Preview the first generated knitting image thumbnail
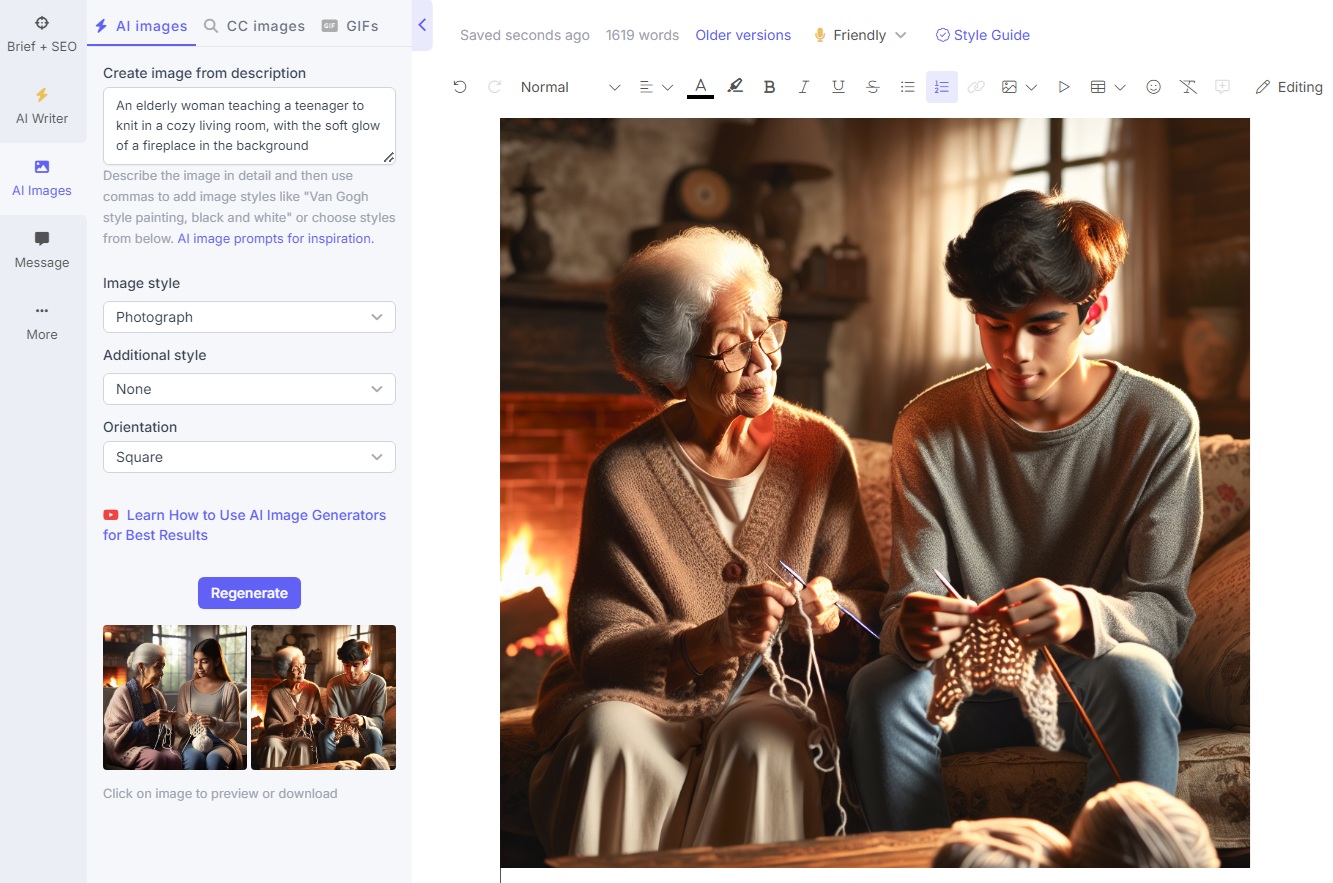This screenshot has height=883, width=1333. click(174, 697)
